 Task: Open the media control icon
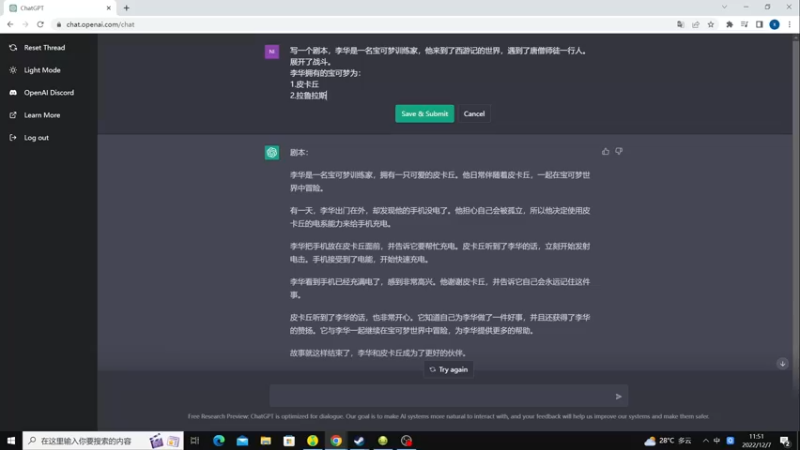(x=744, y=24)
